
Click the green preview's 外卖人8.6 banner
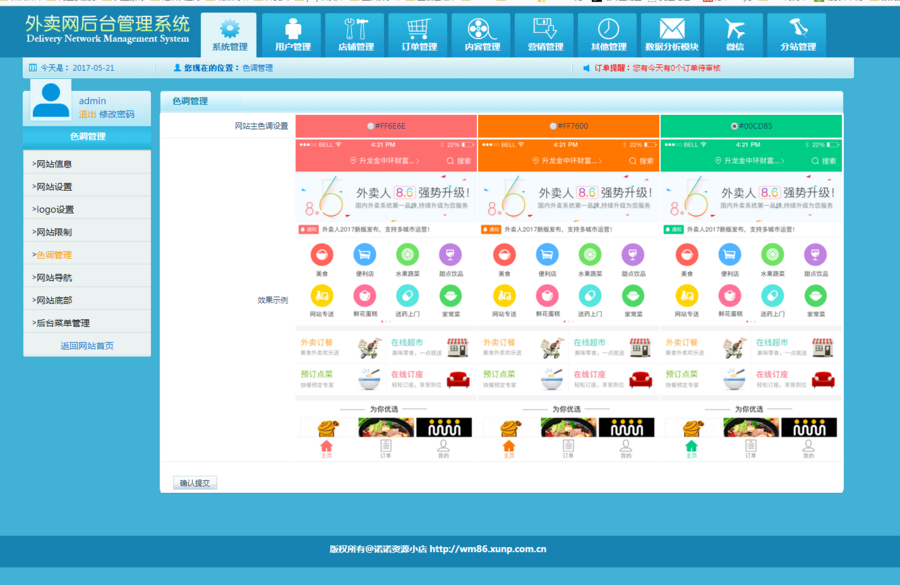coord(751,197)
